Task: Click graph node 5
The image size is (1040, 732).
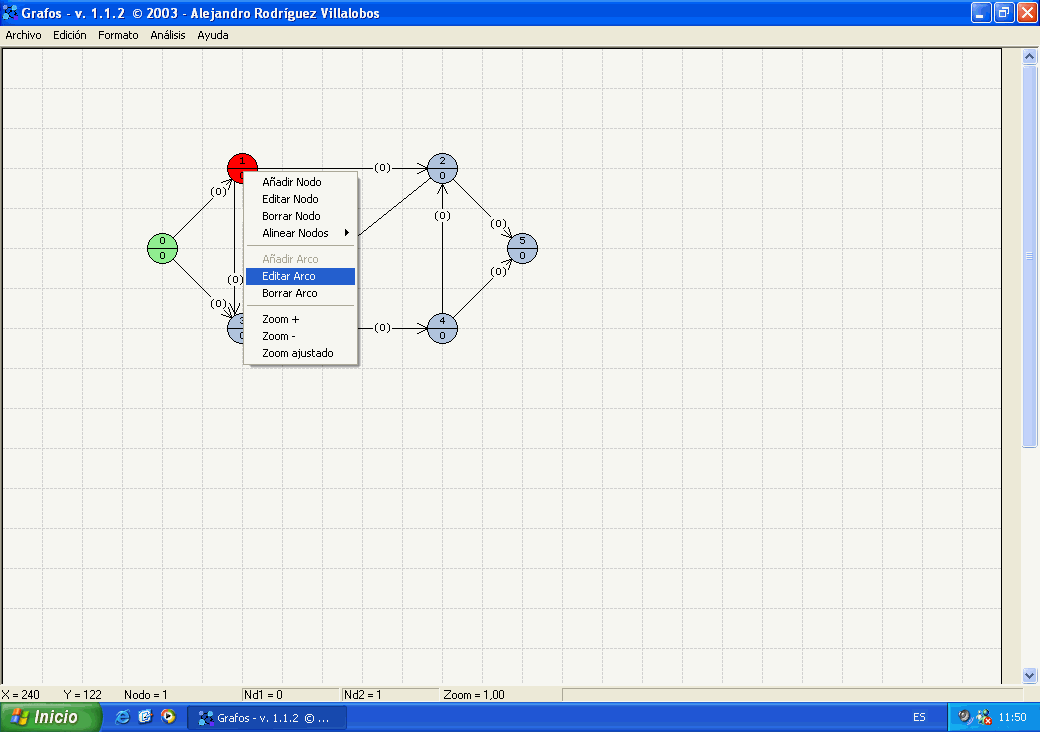Action: pyautogui.click(x=522, y=248)
